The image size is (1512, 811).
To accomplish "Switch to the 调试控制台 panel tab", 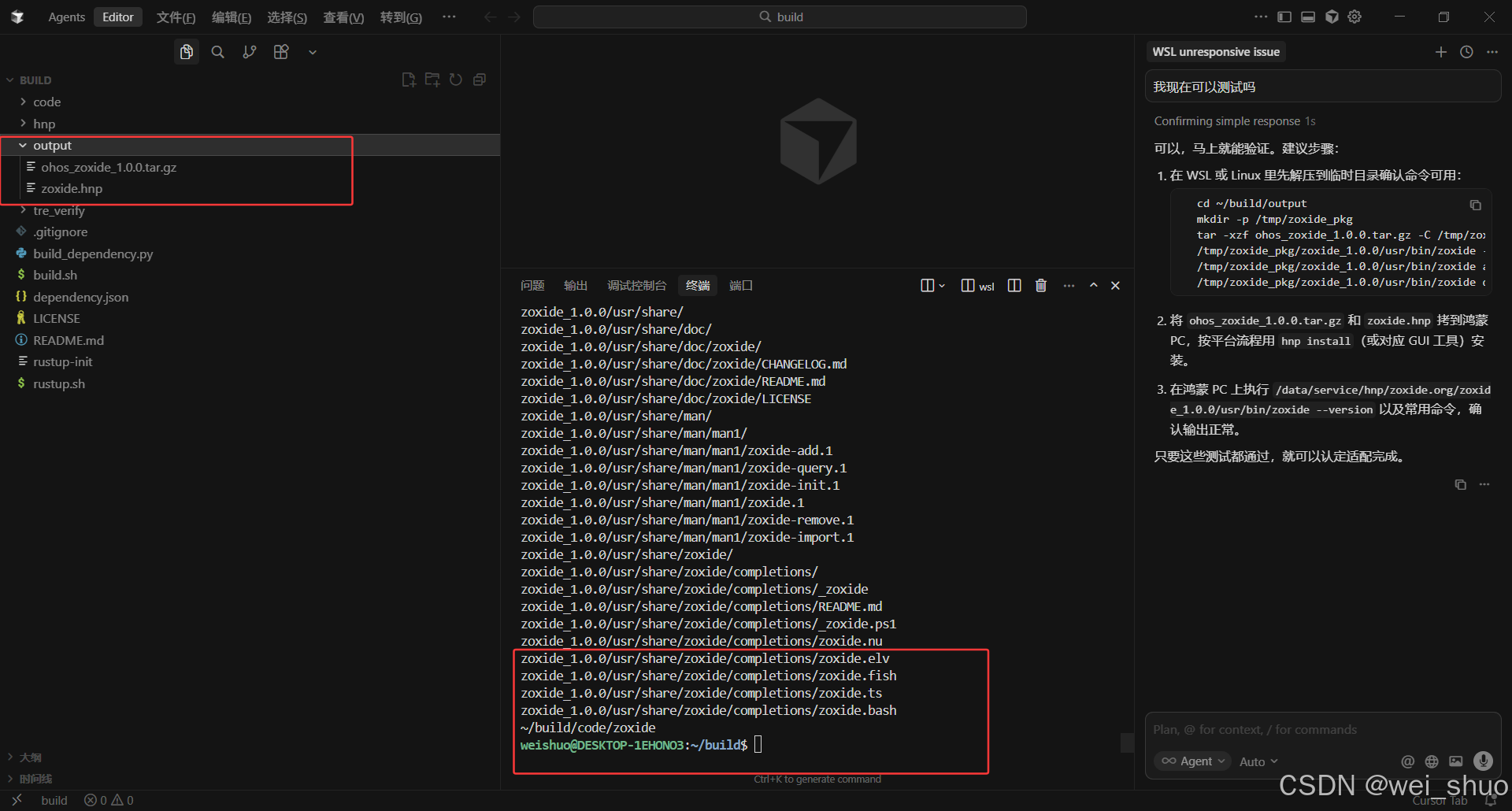I will [x=636, y=286].
